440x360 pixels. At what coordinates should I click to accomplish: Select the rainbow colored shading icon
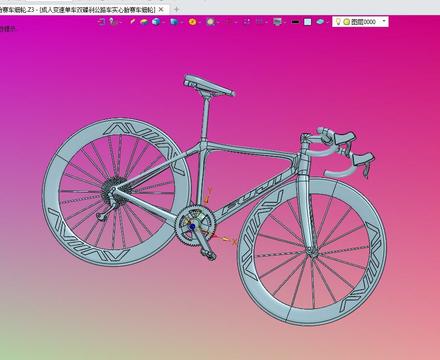click(144, 22)
